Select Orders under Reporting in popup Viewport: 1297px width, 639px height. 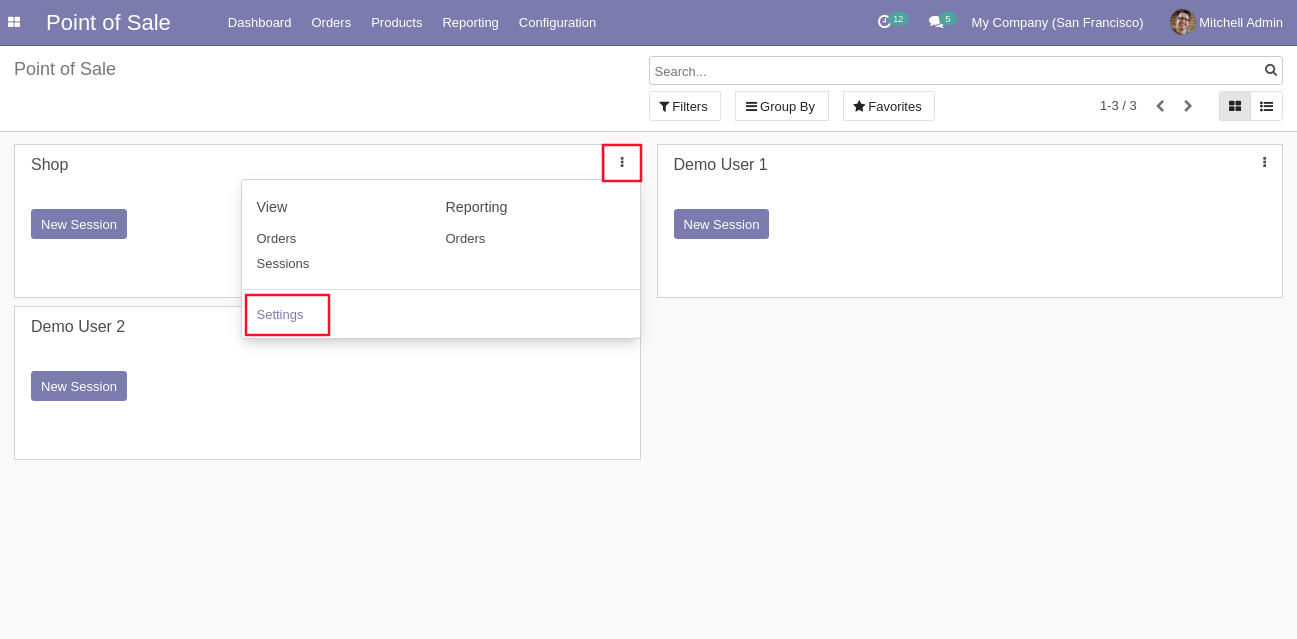[466, 238]
